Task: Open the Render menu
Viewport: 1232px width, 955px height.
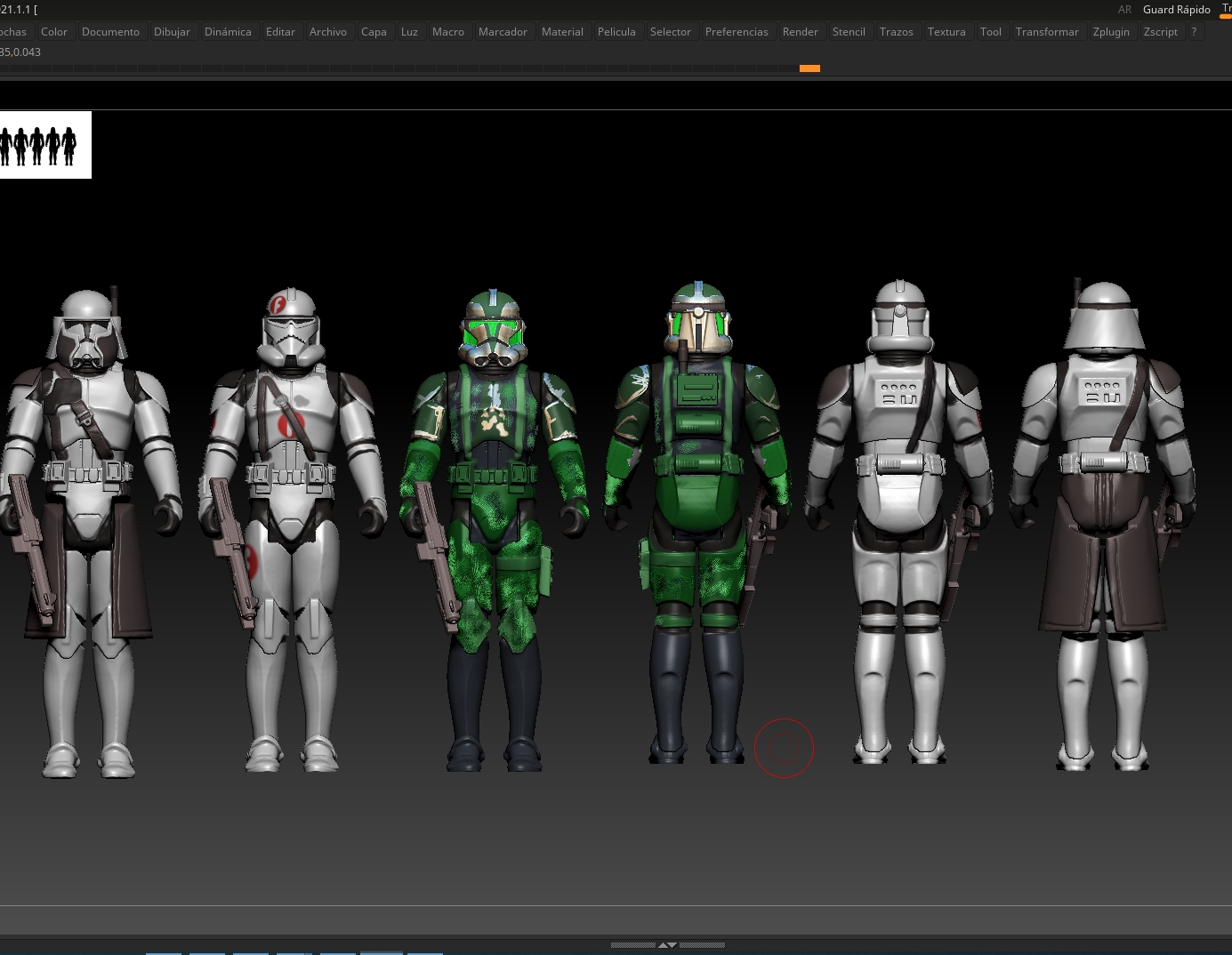Action: tap(800, 31)
